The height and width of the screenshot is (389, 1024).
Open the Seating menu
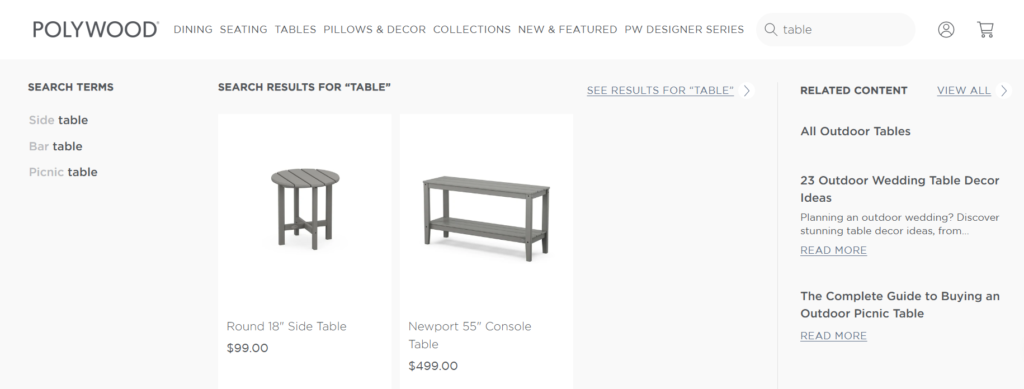(x=244, y=29)
